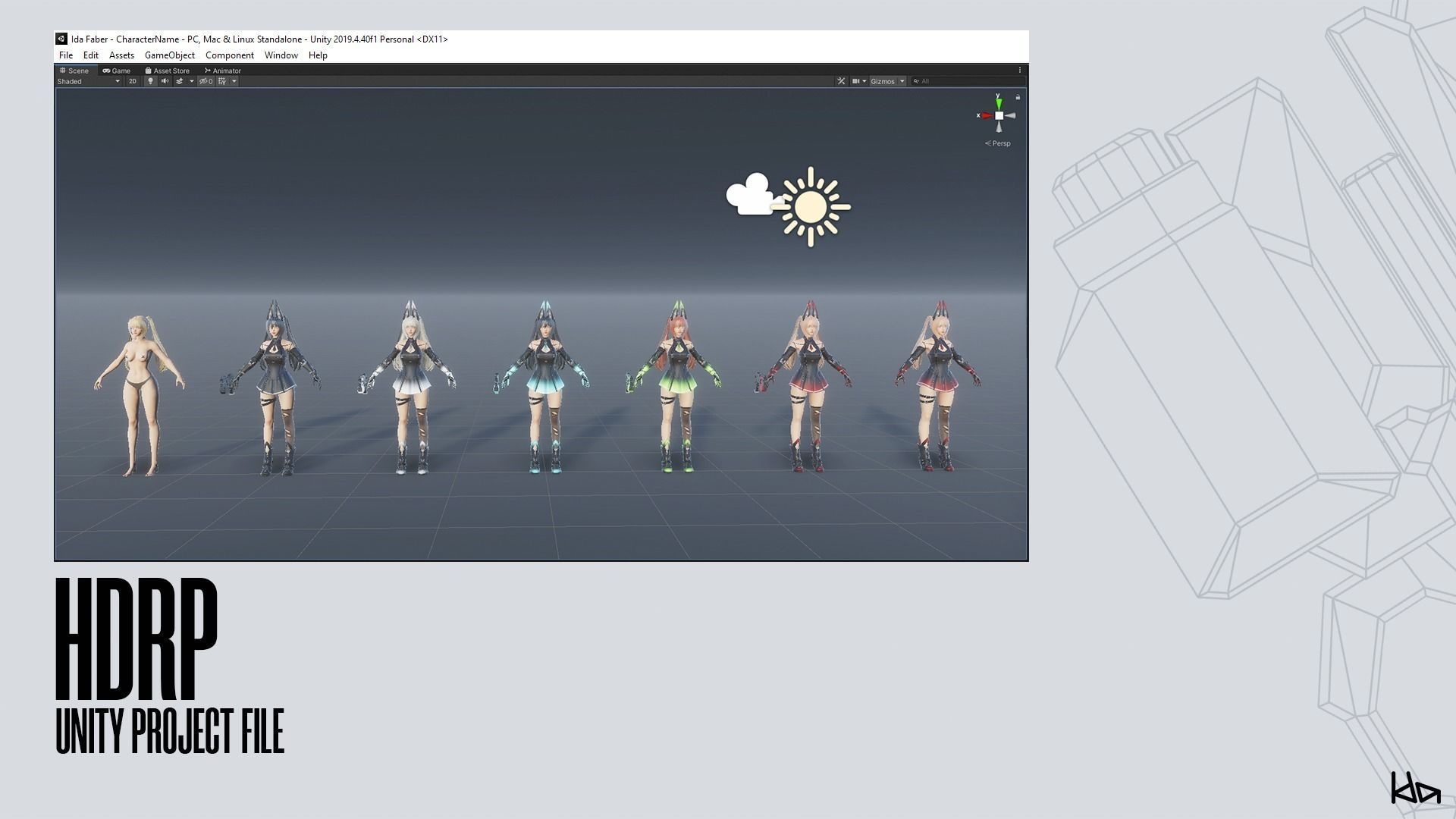This screenshot has height=819, width=1456.
Task: Open the GameObject menu
Action: 169,55
